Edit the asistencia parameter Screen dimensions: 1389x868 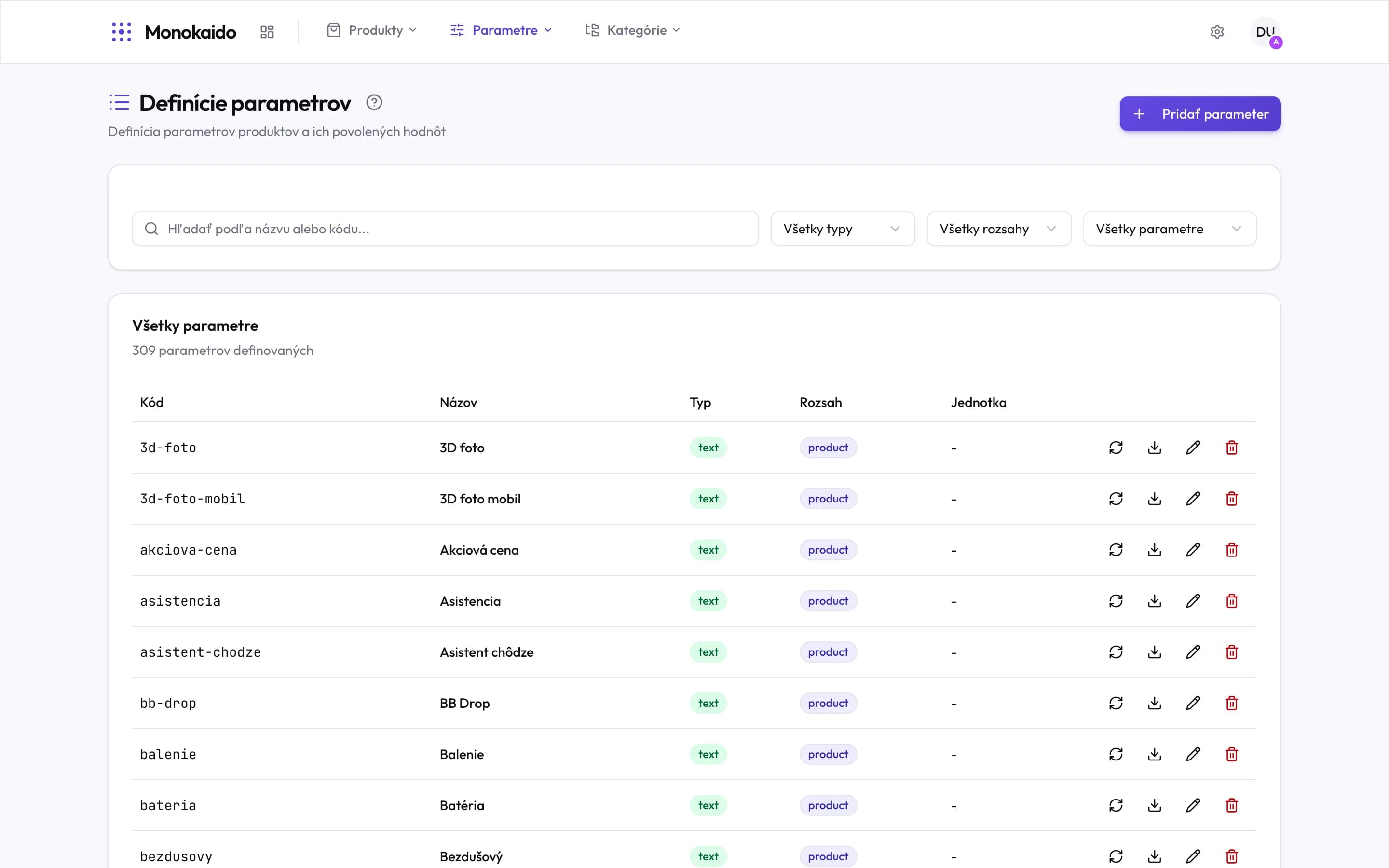pos(1193,601)
